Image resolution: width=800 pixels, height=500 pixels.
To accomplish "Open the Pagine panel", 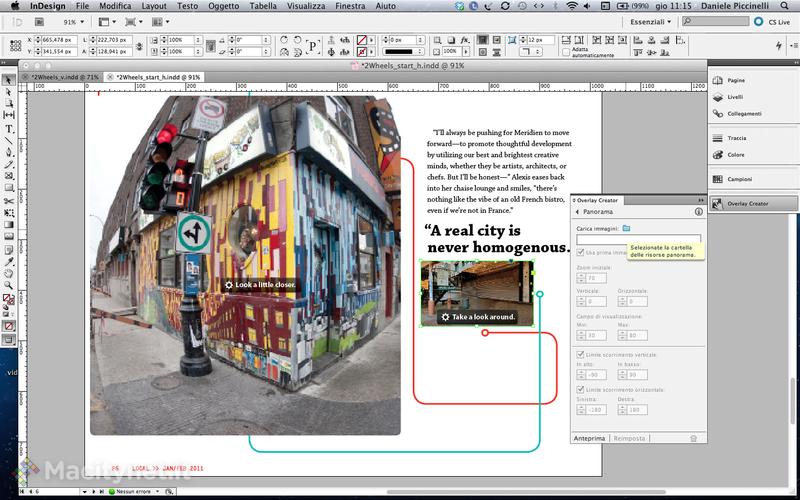I will pos(736,80).
